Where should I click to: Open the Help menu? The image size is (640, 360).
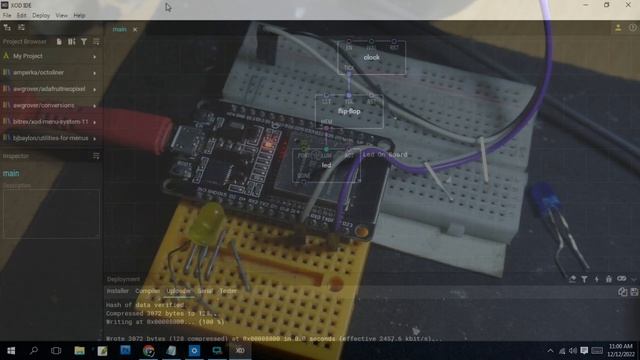click(79, 16)
